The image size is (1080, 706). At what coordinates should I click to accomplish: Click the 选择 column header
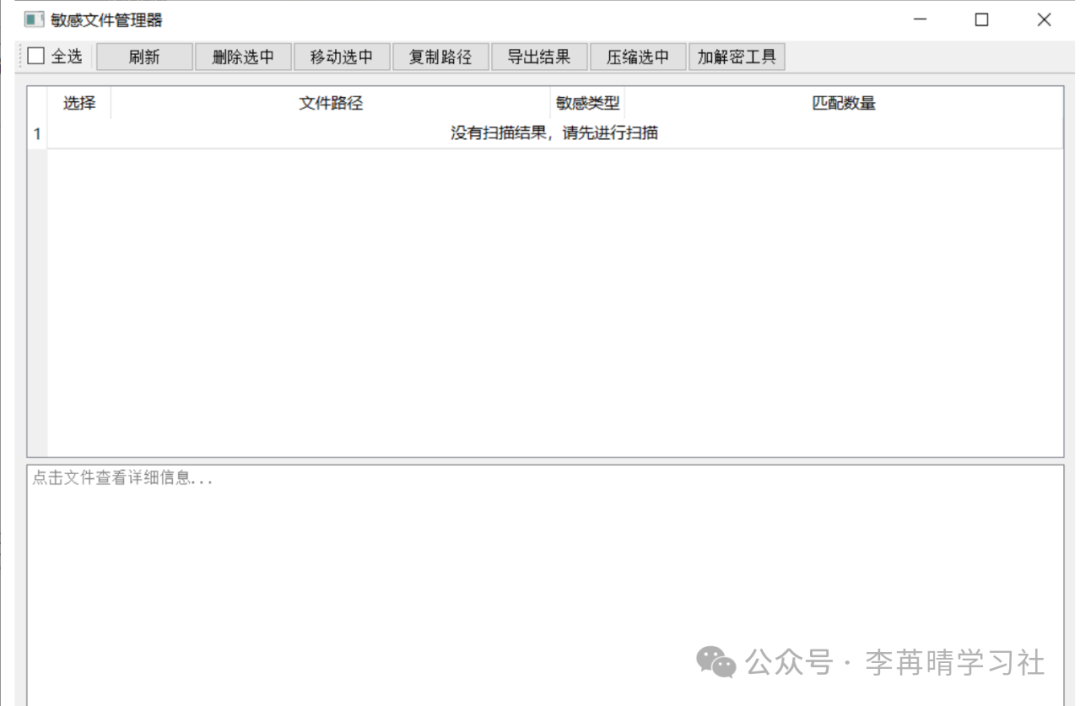[79, 103]
